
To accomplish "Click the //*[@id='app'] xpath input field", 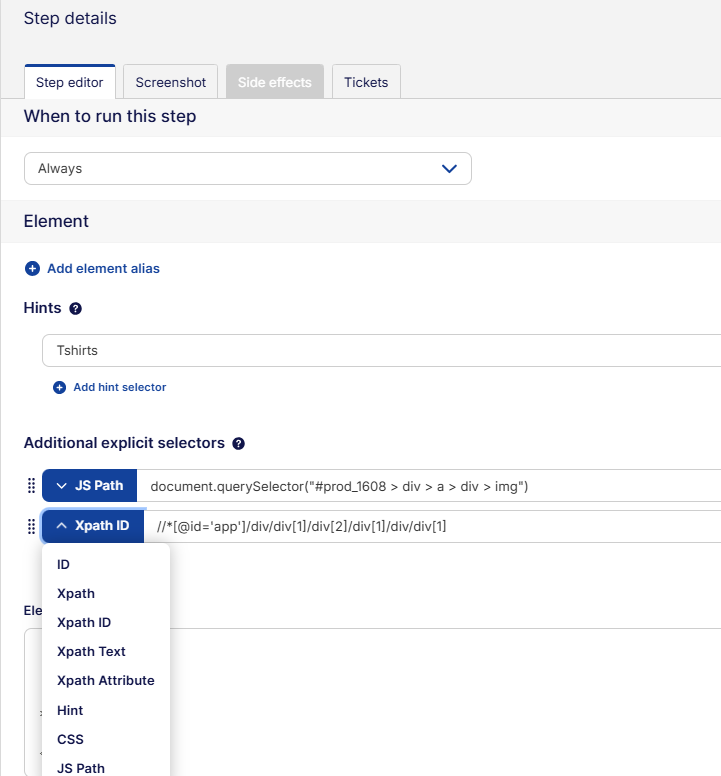I will (x=432, y=526).
